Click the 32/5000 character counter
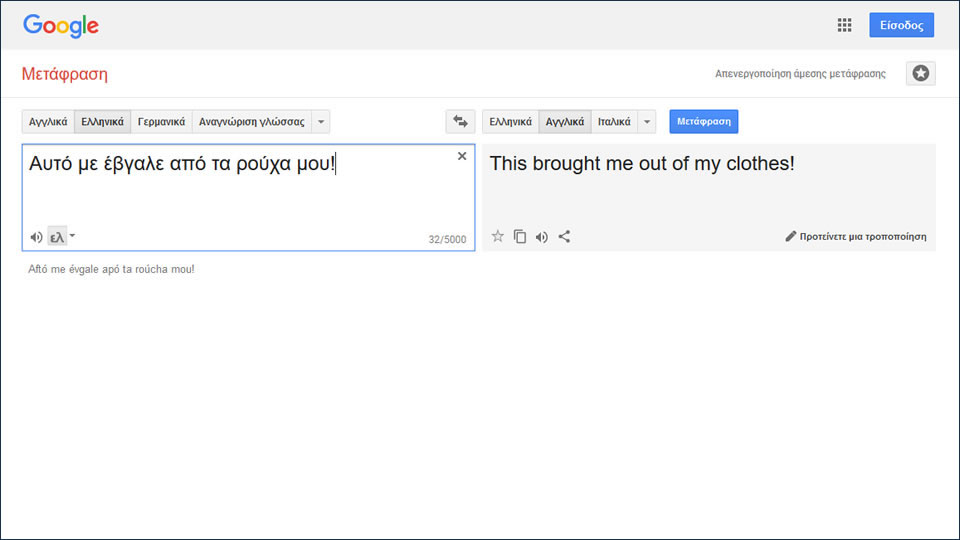 point(447,239)
